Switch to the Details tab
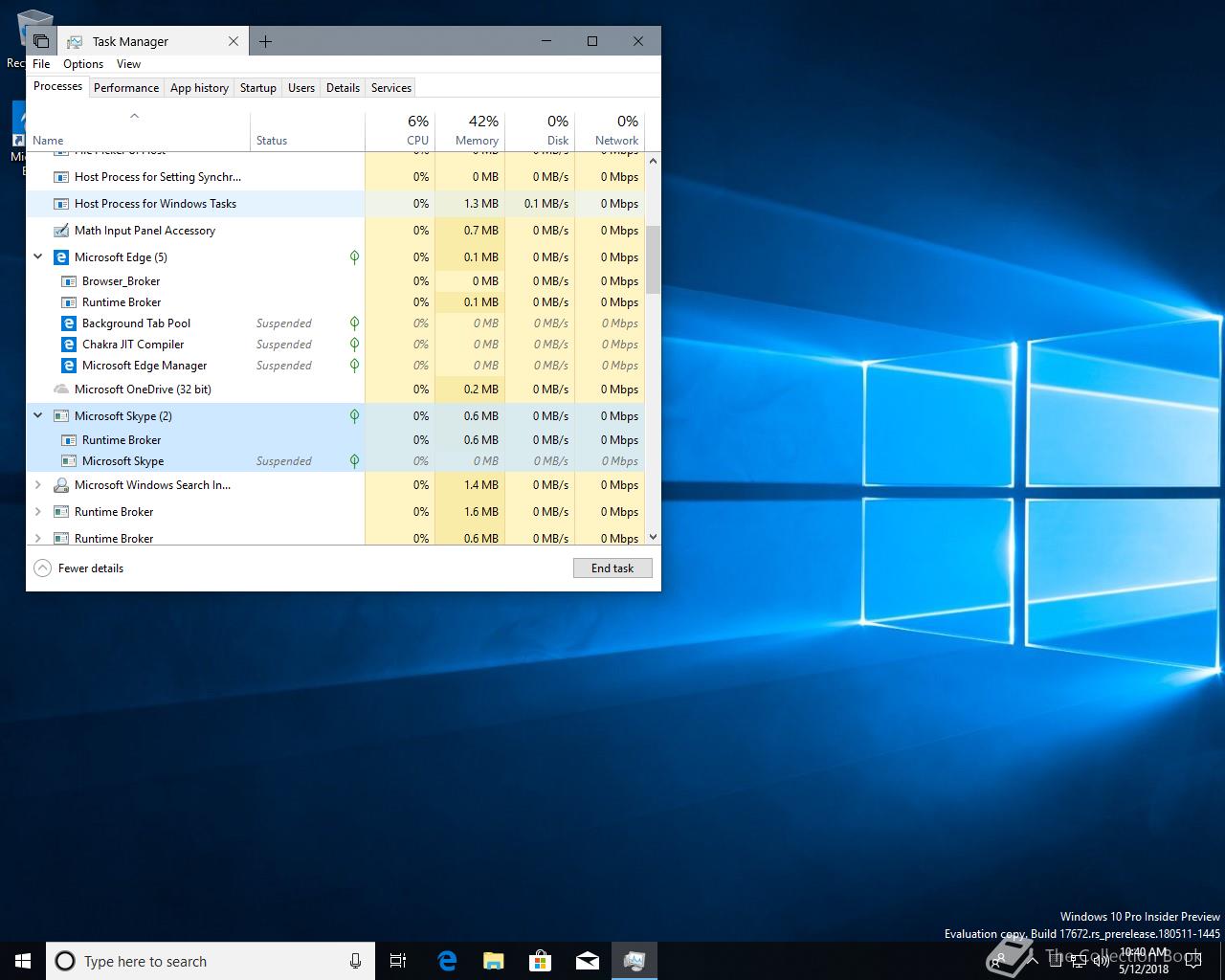The height and width of the screenshot is (980, 1225). click(343, 88)
